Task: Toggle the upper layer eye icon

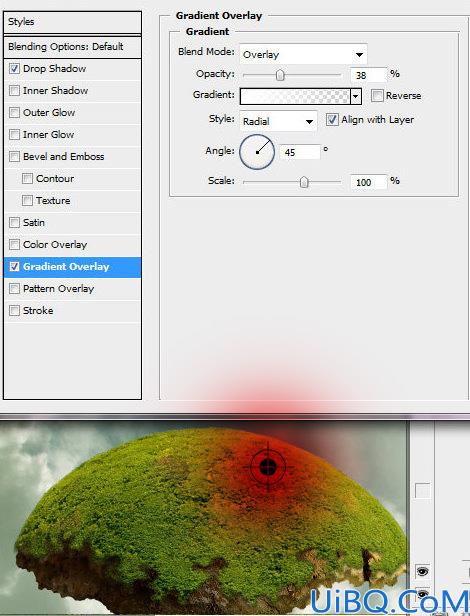Action: point(422,571)
